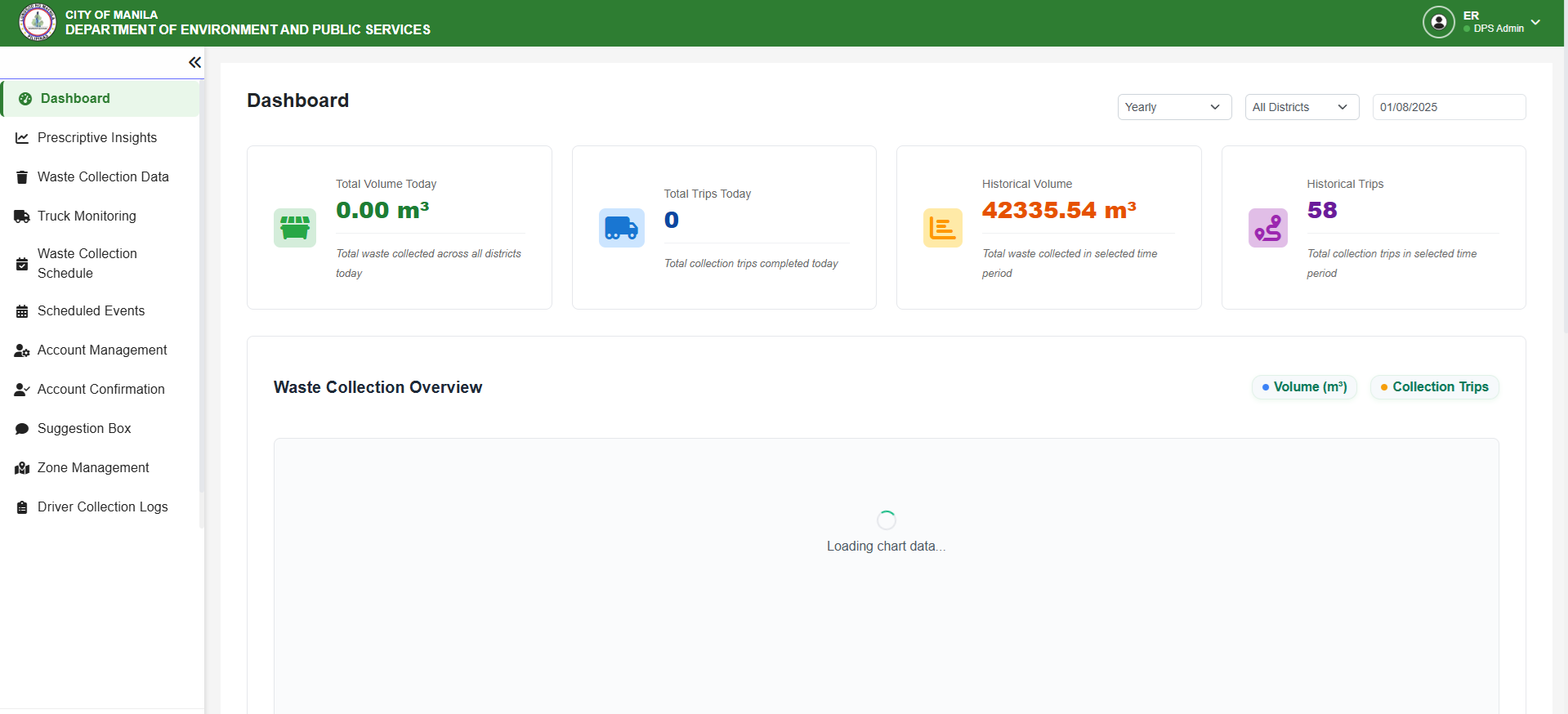Viewport: 1568px width, 714px height.
Task: Expand the DPS Admin user menu chevron
Action: pyautogui.click(x=1535, y=22)
